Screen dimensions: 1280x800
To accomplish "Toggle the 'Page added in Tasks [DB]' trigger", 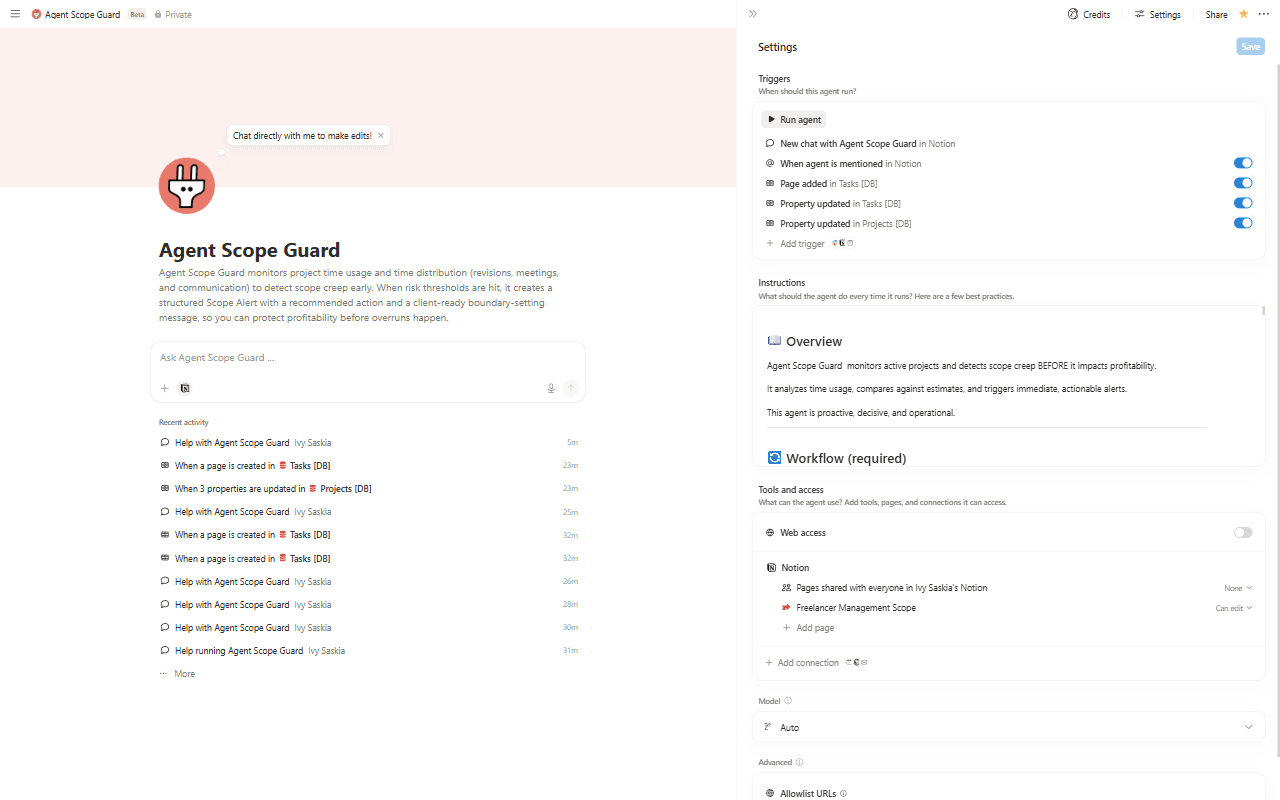I will coord(1242,183).
